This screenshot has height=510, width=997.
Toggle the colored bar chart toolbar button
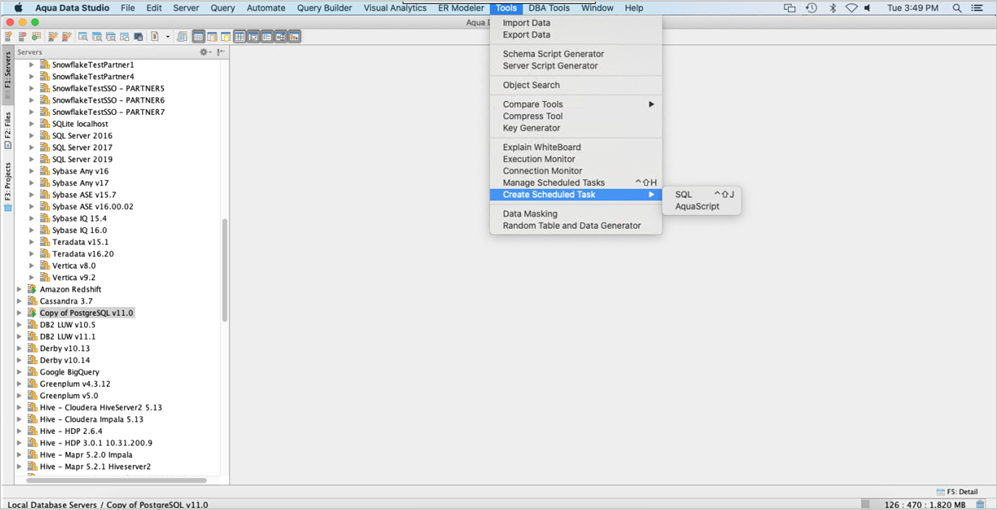pyautogui.click(x=294, y=37)
